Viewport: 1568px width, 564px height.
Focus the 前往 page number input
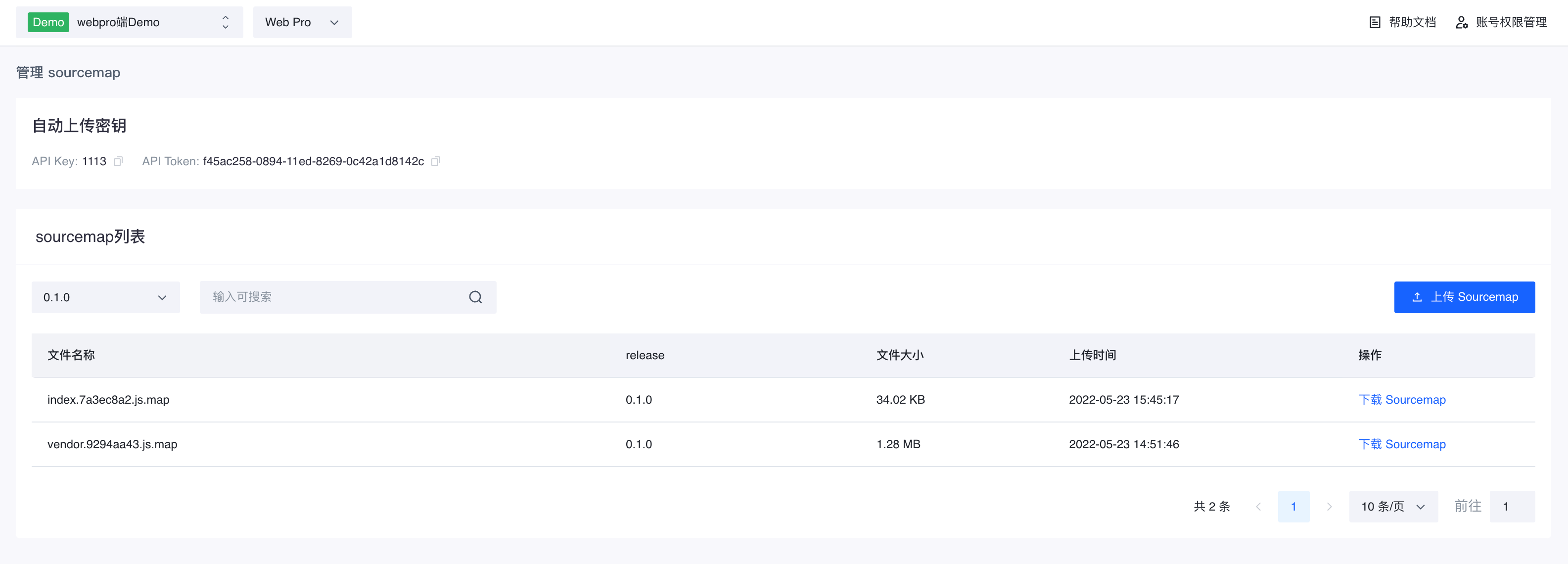1512,507
